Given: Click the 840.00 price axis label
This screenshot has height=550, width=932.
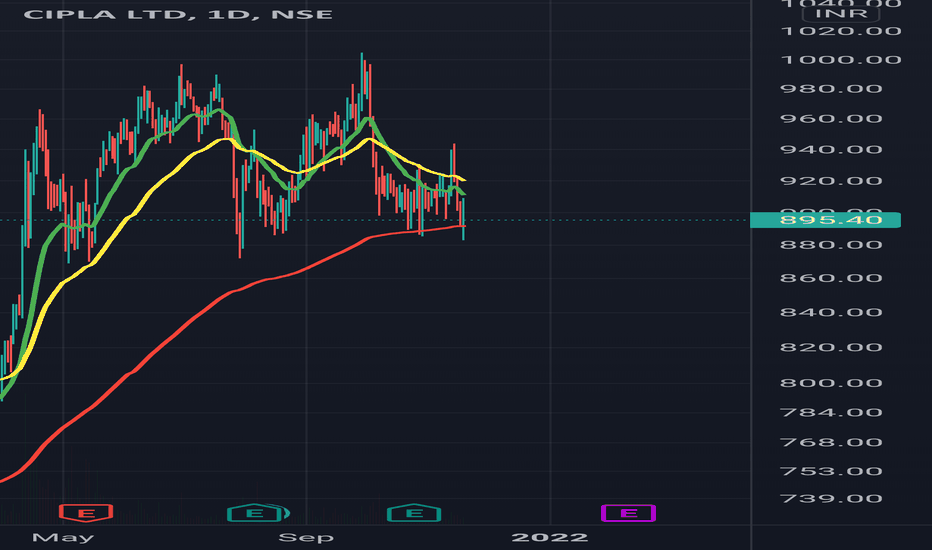Looking at the screenshot, I should (x=832, y=312).
